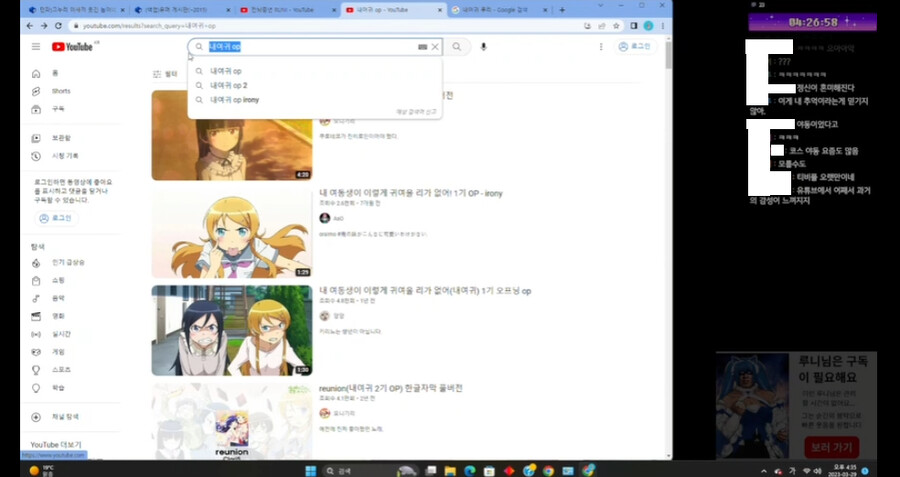Open the tab search chevron in title bar
The width and height of the screenshot is (900, 477).
point(600,5)
